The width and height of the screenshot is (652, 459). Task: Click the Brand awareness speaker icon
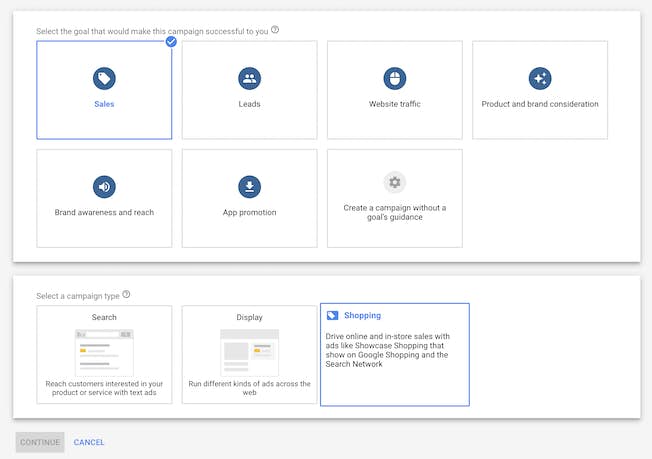click(104, 187)
